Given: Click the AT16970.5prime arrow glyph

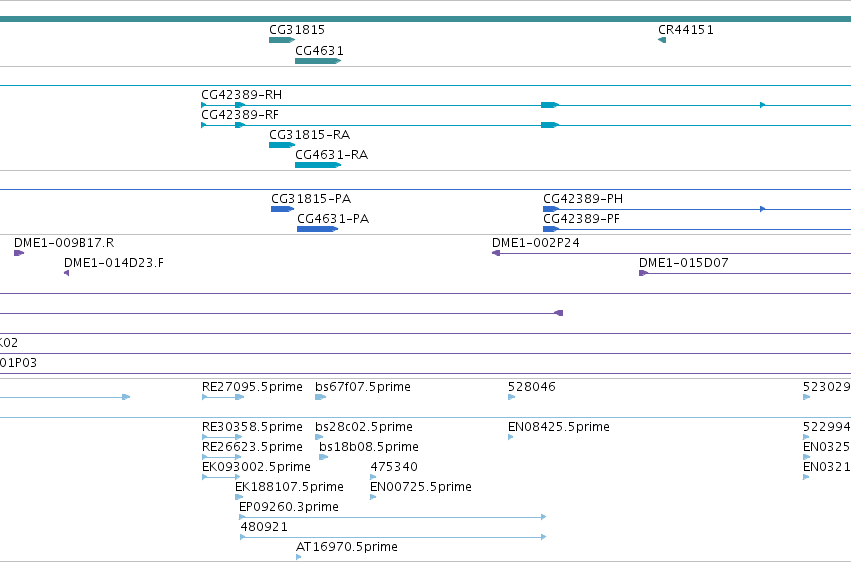Looking at the screenshot, I should click(x=299, y=557).
